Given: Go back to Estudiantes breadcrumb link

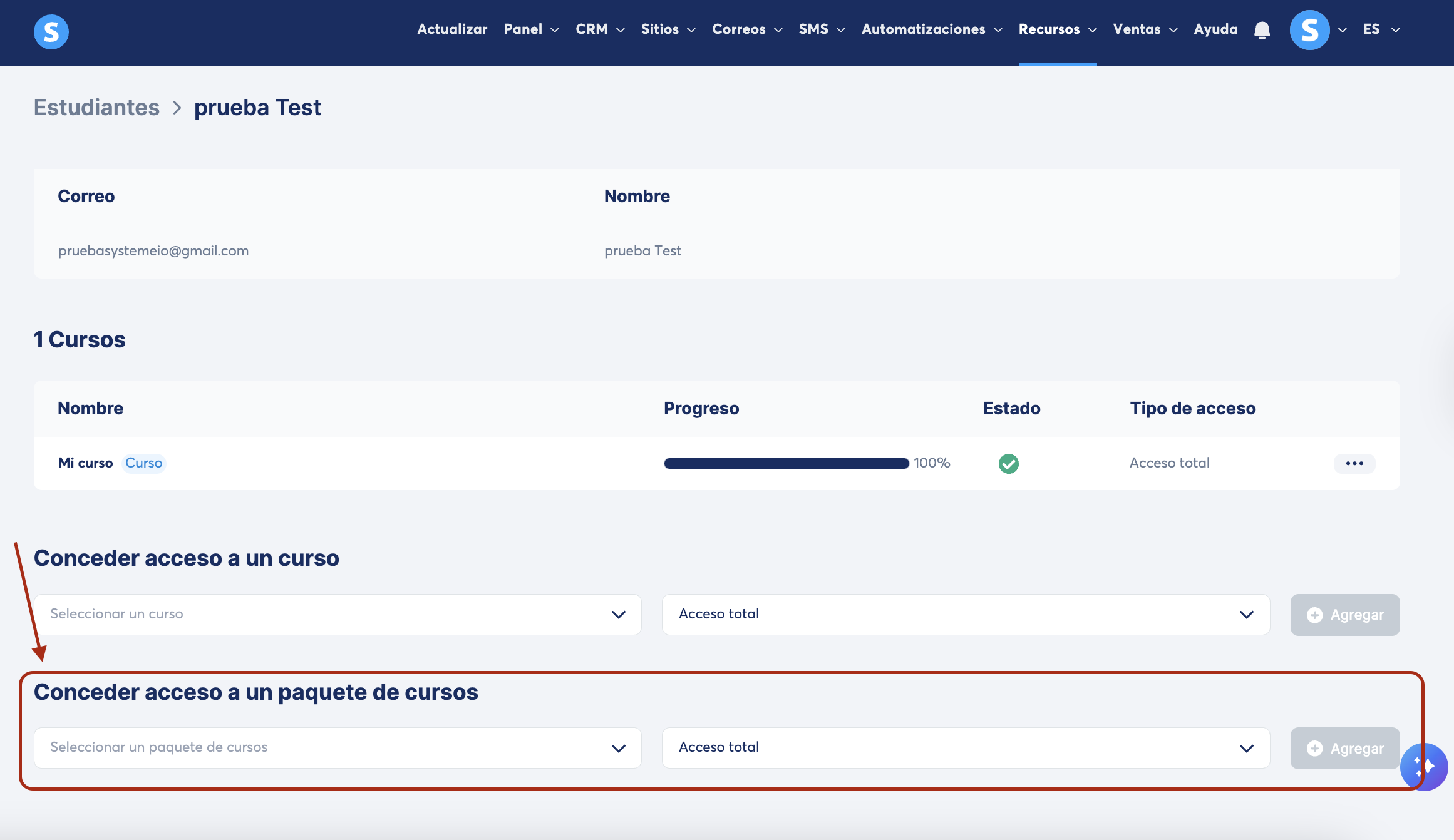Looking at the screenshot, I should pyautogui.click(x=96, y=108).
